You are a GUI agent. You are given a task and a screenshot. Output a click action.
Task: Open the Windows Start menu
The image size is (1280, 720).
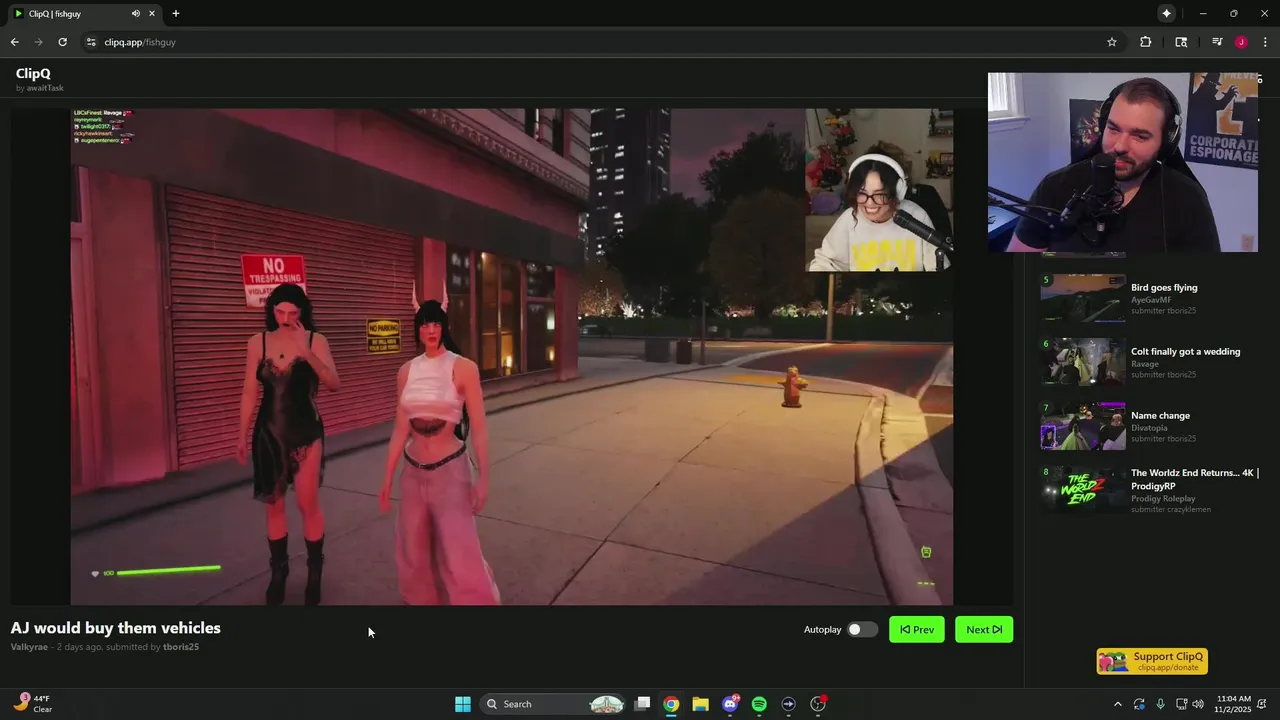point(462,704)
